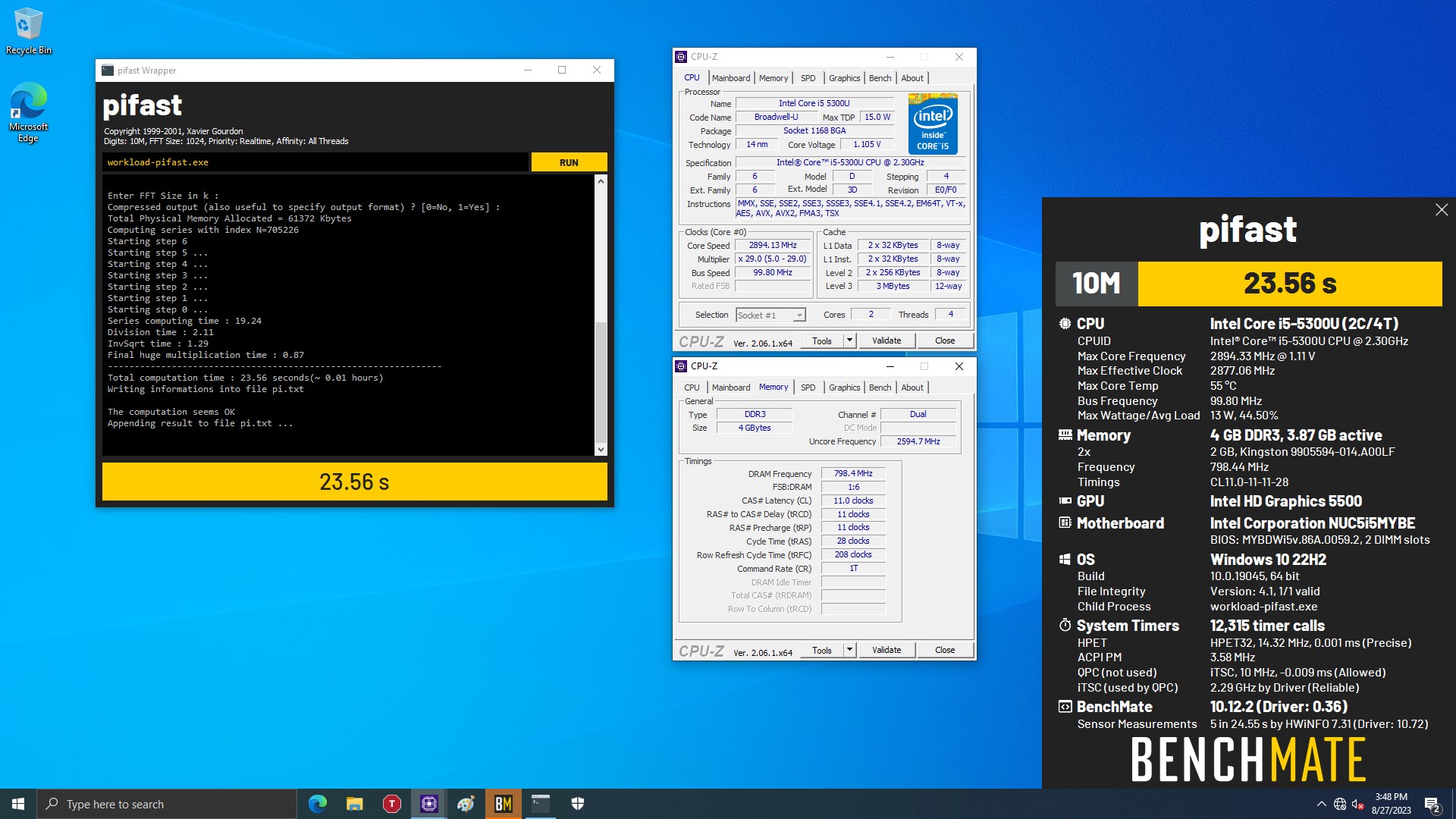1456x819 pixels.
Task: Click the taskbar clock showing 3:48 PM
Action: (x=1391, y=804)
